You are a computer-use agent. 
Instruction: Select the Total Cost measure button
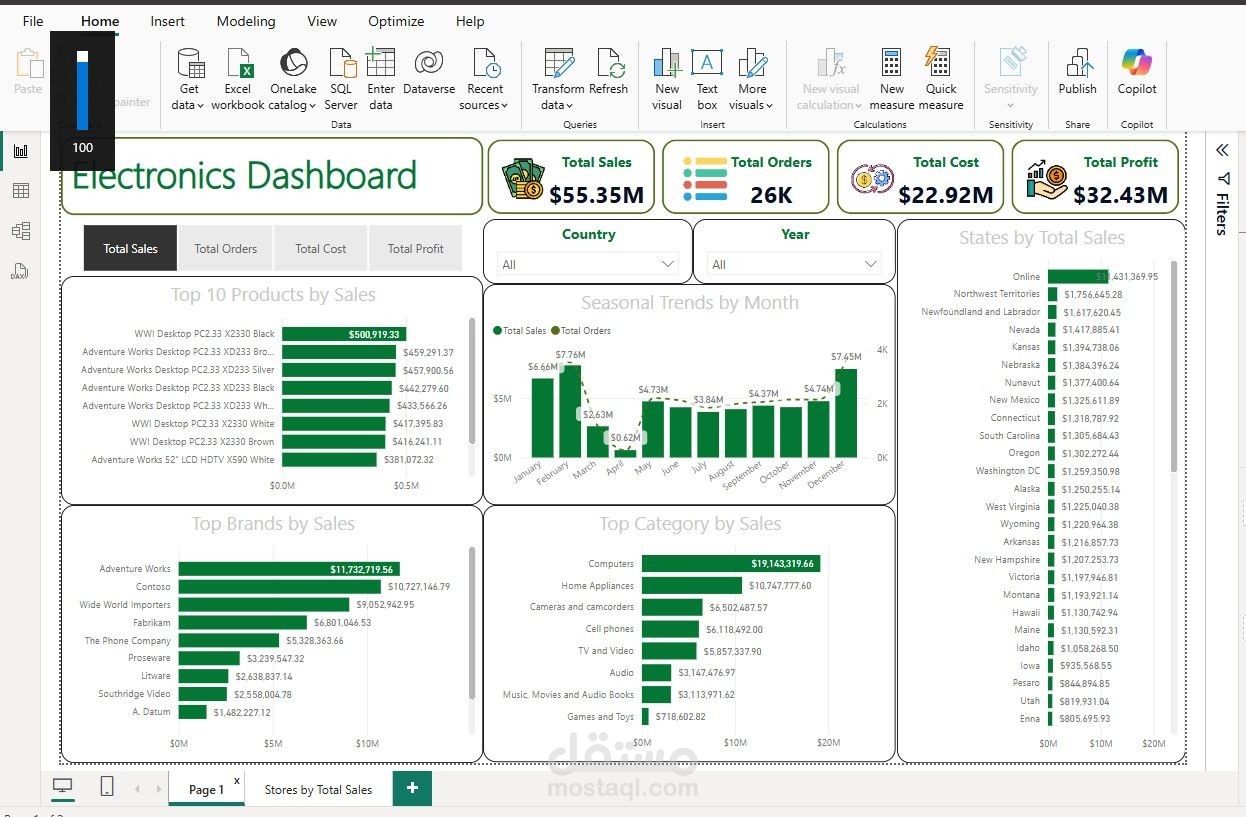[320, 248]
